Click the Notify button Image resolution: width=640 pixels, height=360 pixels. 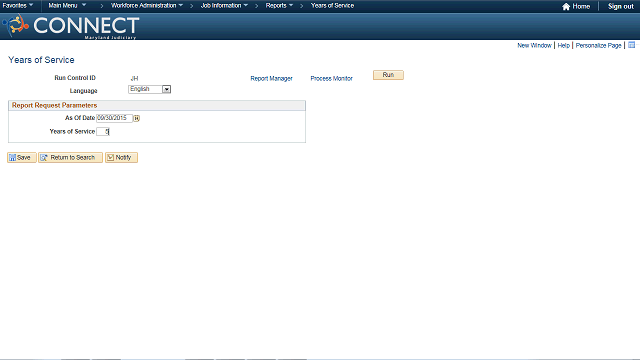point(121,158)
